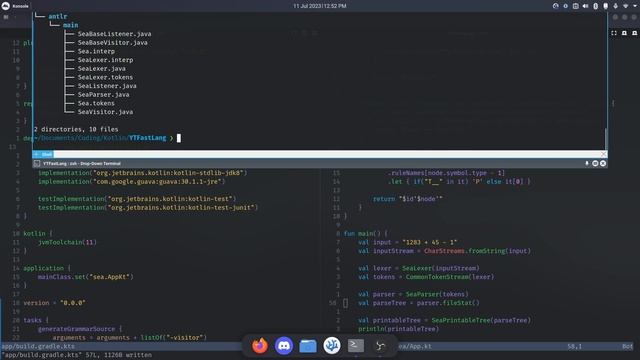This screenshot has height=360, width=640.
Task: Open the clipboard tray icon
Action: [605, 6]
